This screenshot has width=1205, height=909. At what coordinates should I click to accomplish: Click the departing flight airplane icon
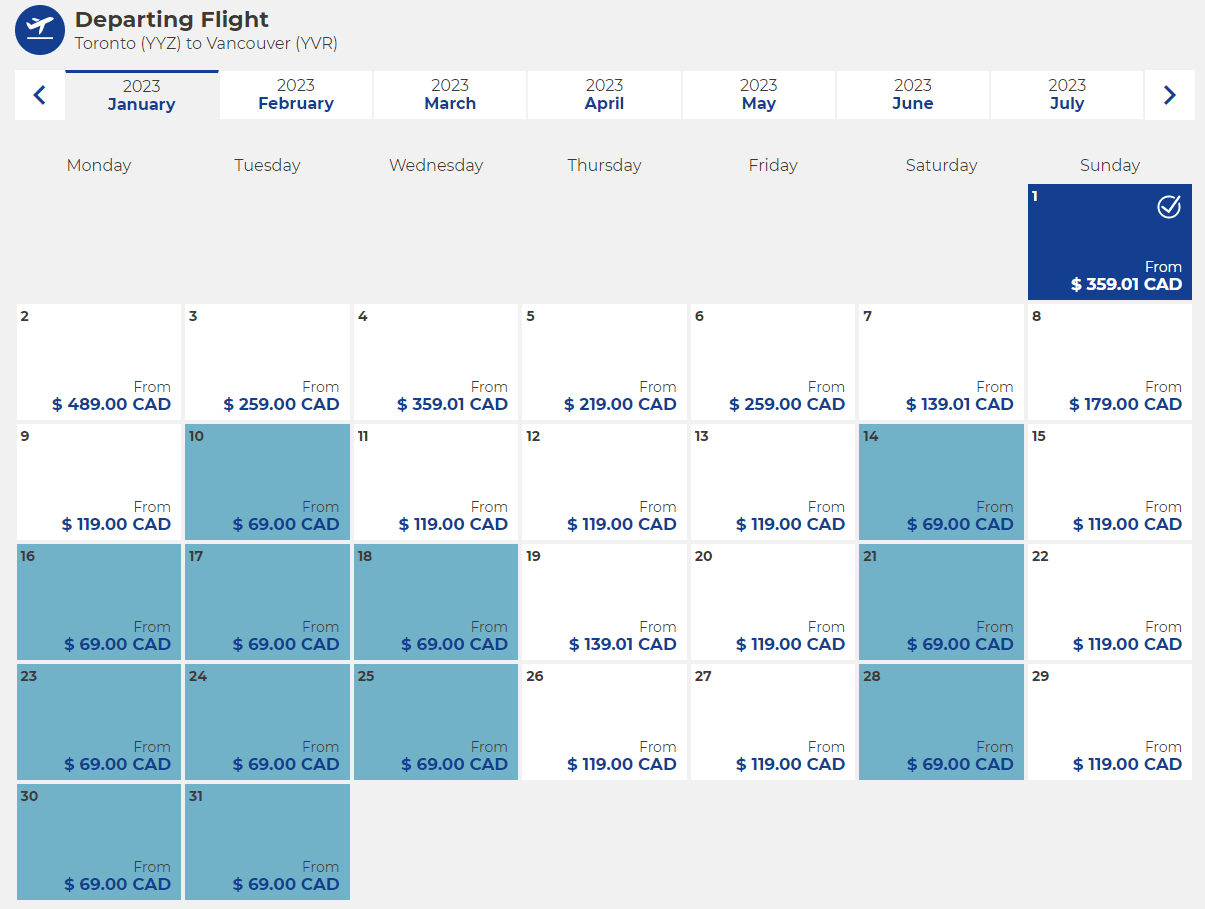click(x=40, y=30)
